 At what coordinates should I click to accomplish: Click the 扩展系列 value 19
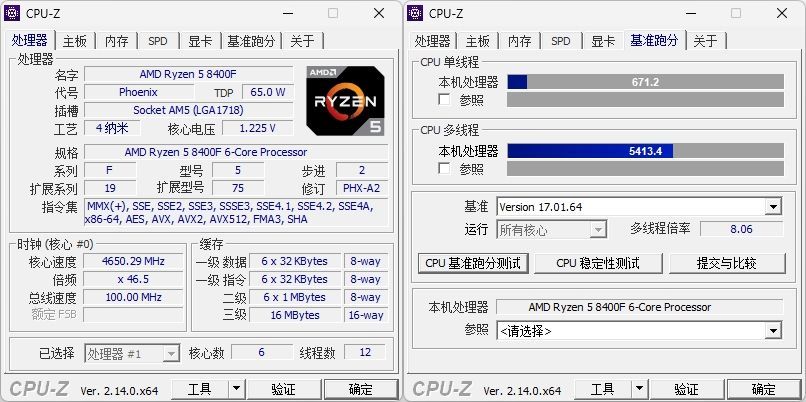pos(110,188)
